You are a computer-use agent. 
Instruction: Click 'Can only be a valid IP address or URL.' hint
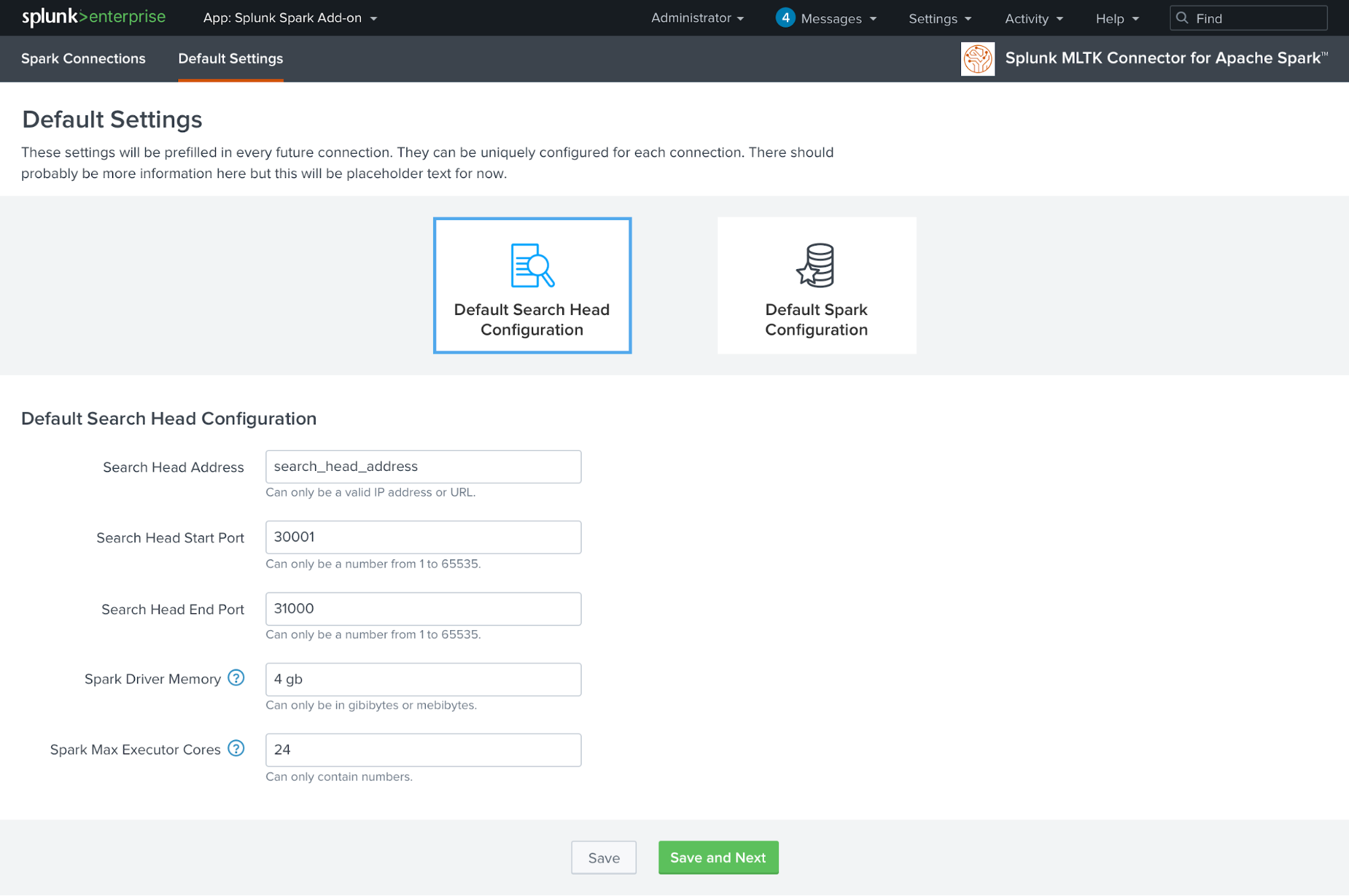tap(370, 493)
